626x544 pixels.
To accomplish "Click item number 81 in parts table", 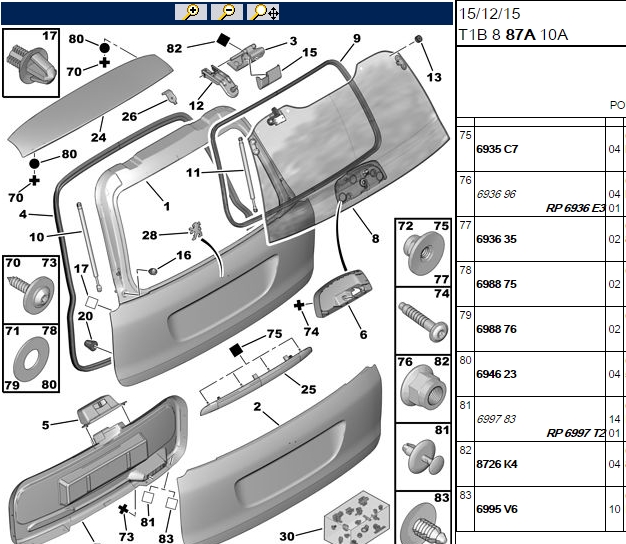I will pyautogui.click(x=465, y=406).
